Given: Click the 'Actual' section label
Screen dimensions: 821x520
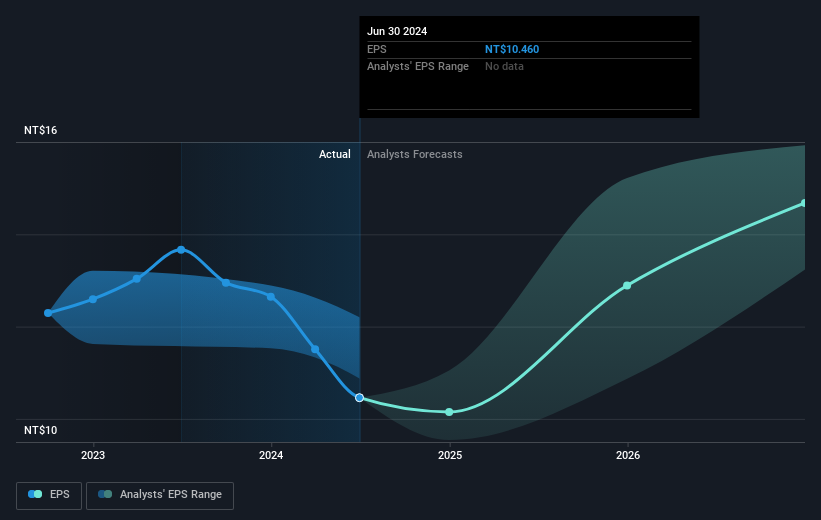Looking at the screenshot, I should point(335,154).
